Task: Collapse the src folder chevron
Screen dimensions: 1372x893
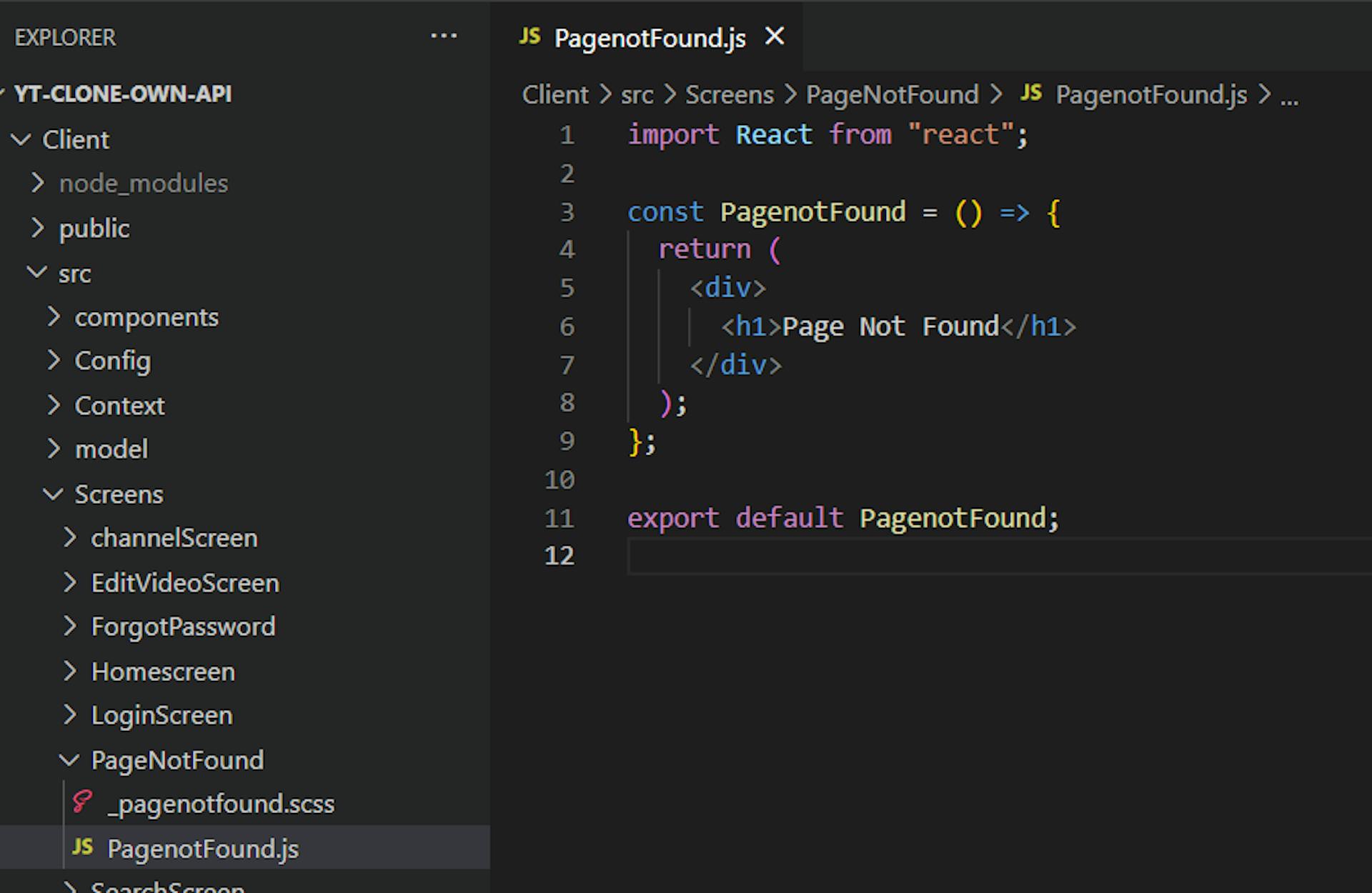Action: pos(37,273)
